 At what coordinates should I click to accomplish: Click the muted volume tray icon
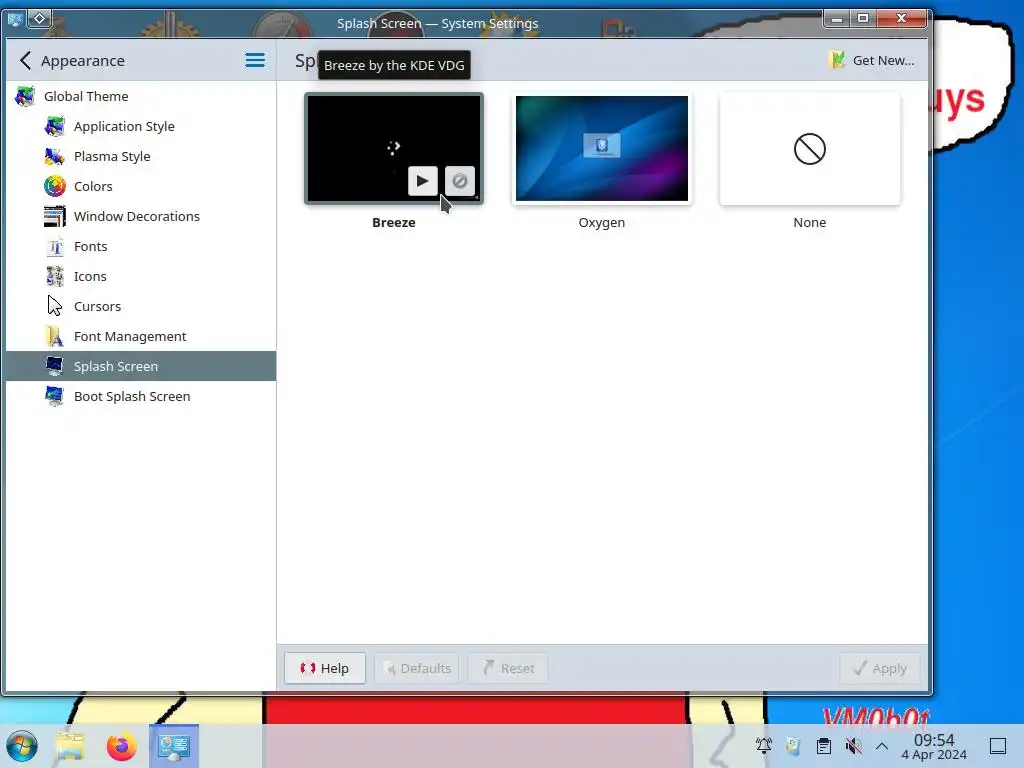click(x=853, y=746)
